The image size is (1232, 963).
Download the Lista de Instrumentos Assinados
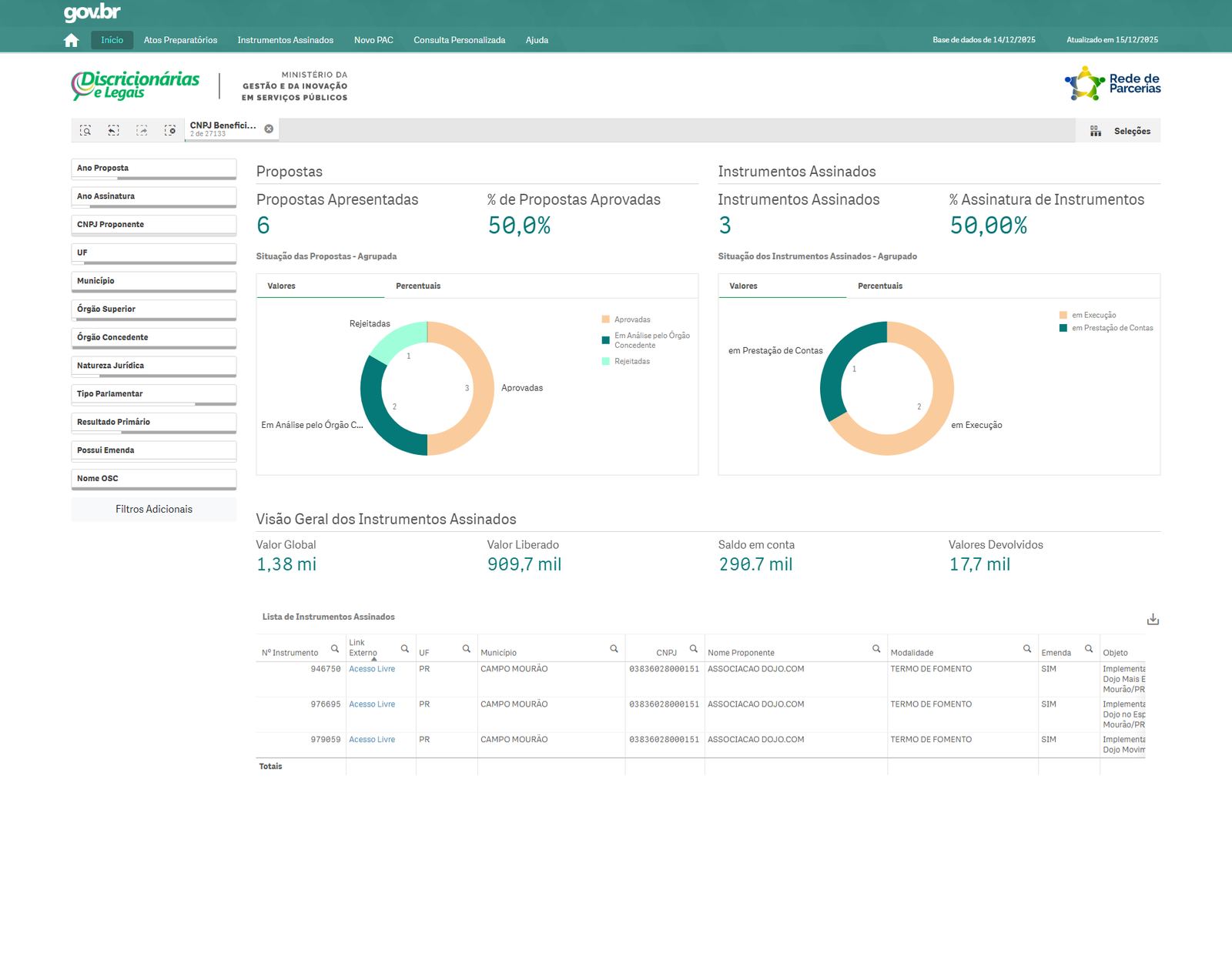(1153, 620)
